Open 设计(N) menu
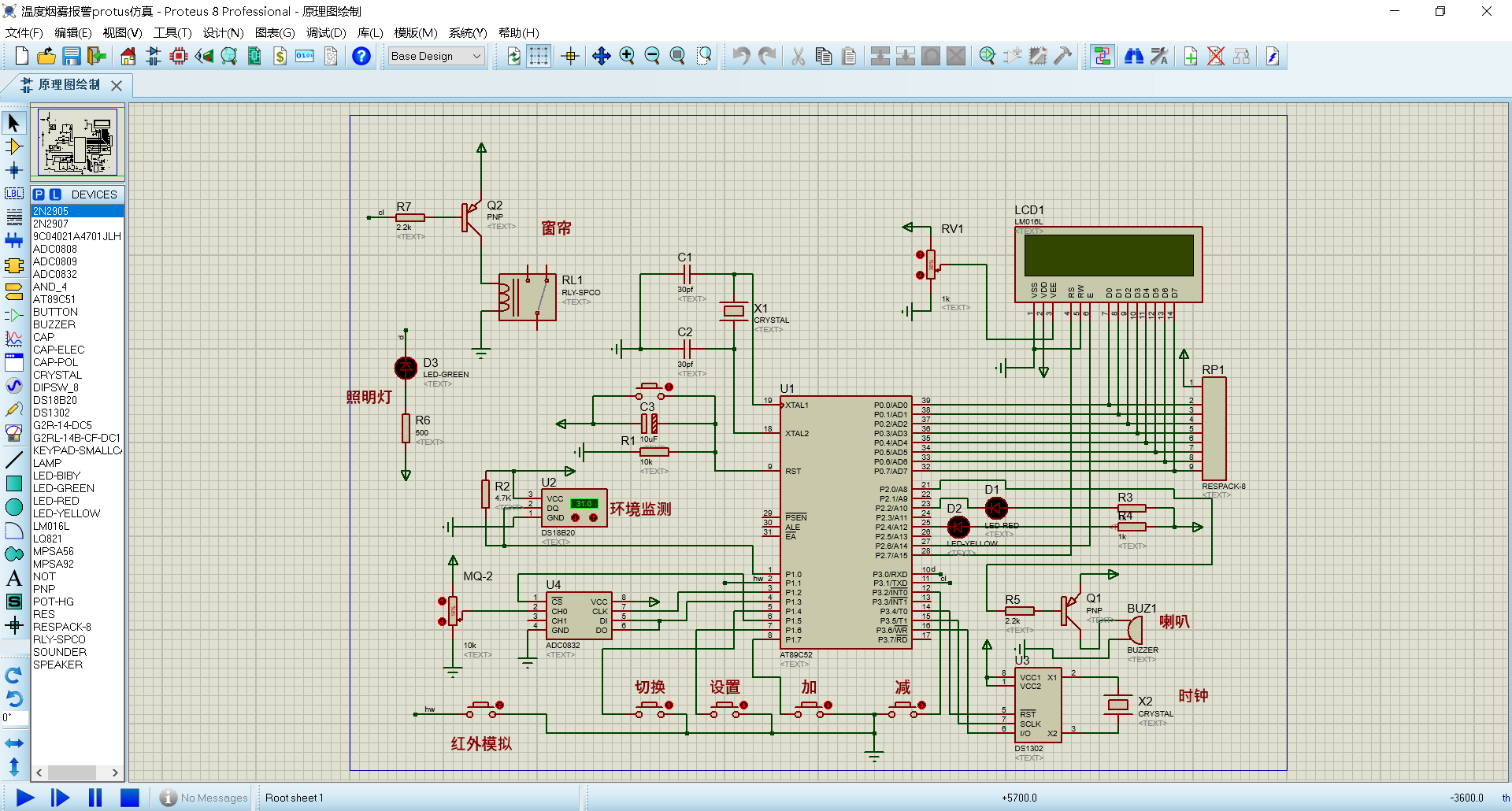This screenshot has width=1512, height=811. pos(223,32)
